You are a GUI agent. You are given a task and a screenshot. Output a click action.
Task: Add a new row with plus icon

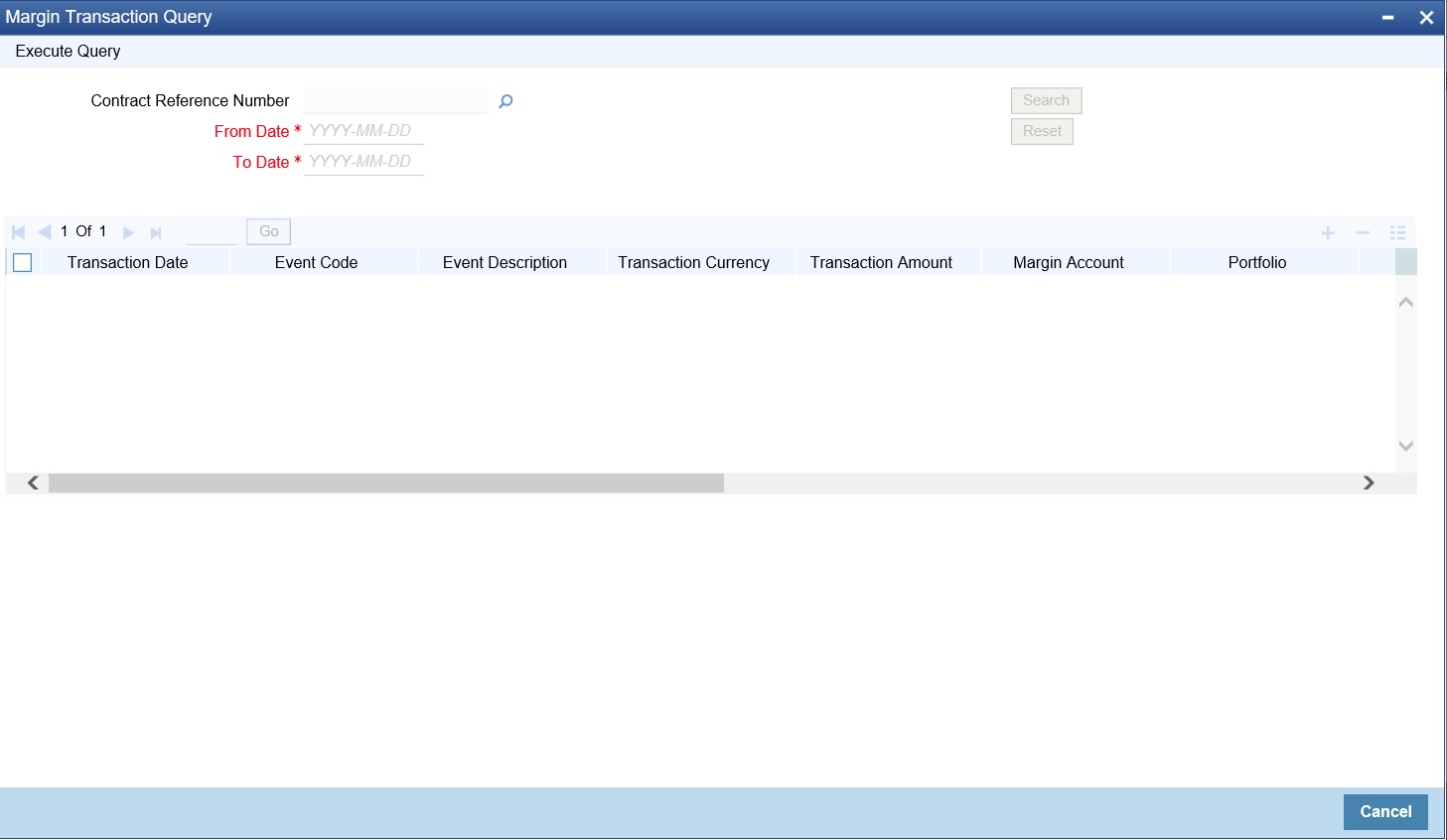click(x=1328, y=232)
